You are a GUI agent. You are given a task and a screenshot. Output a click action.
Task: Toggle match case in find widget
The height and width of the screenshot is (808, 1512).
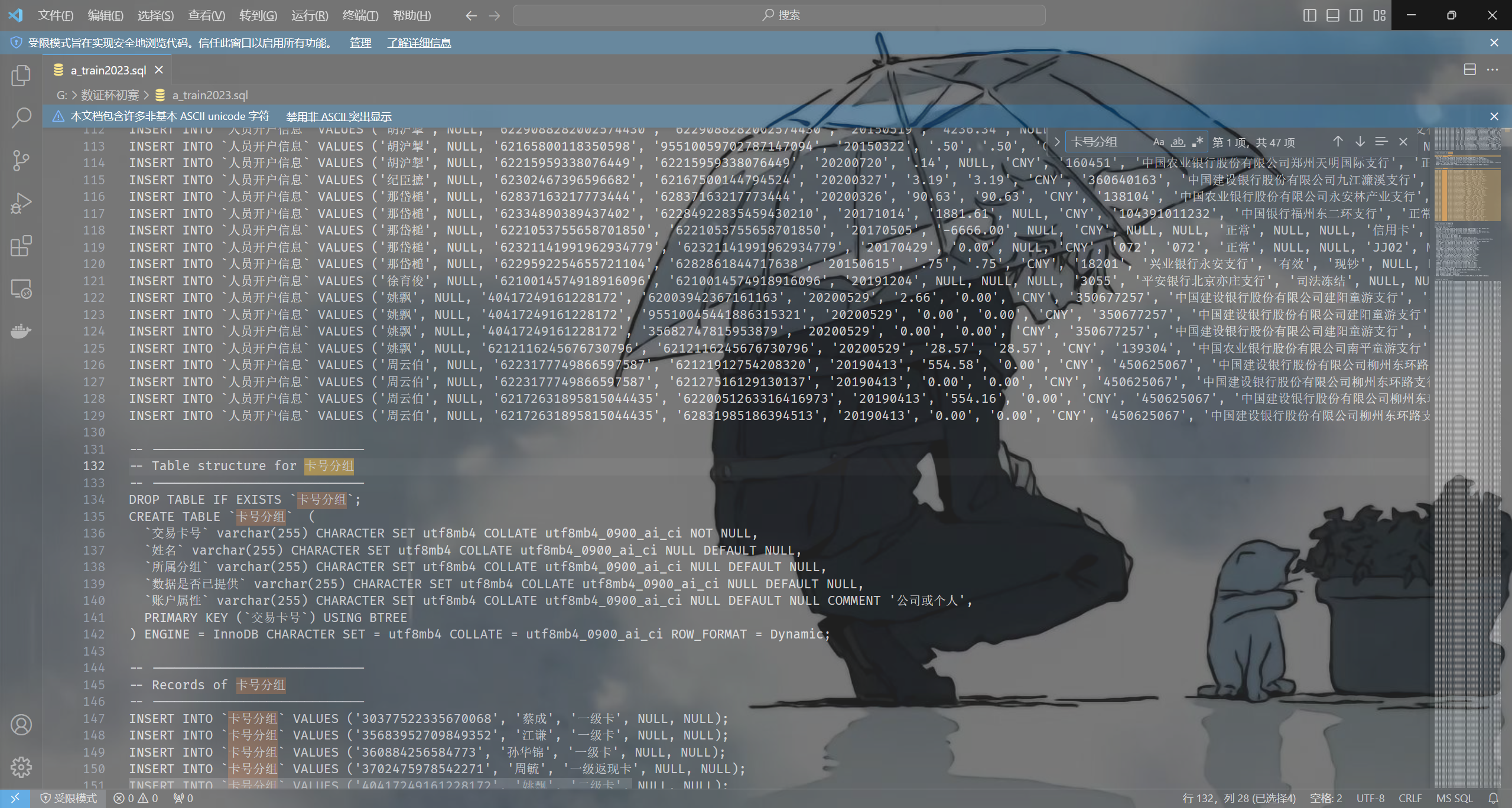[1158, 142]
